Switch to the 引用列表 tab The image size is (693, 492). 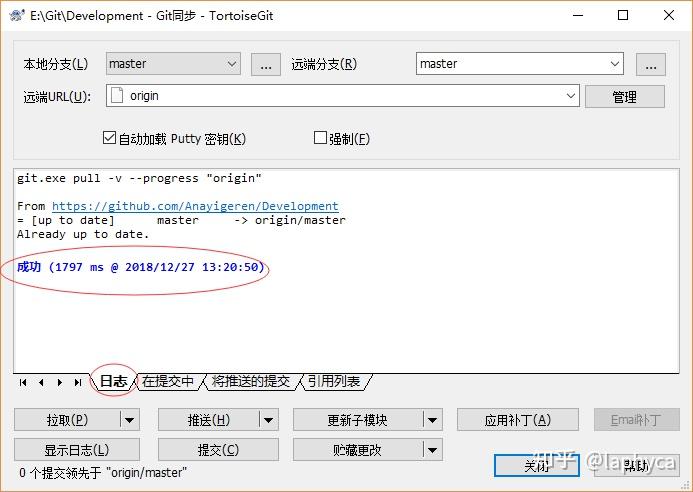(x=334, y=381)
